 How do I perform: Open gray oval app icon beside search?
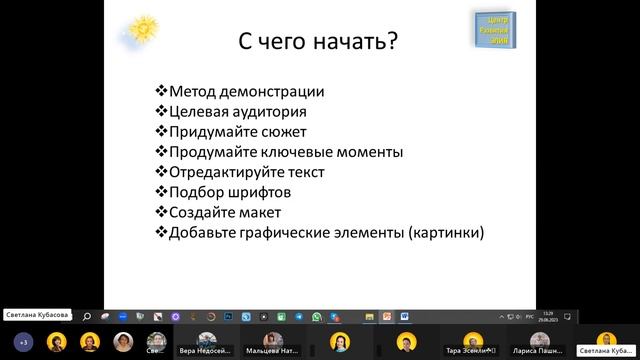point(105,317)
